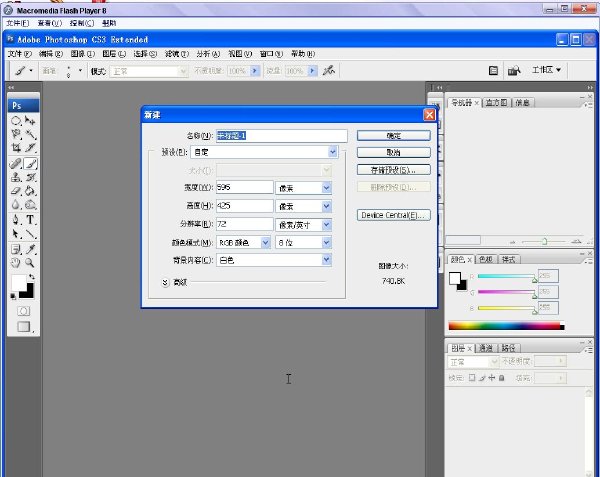Select the Path Selection tool
The width and height of the screenshot is (600, 477).
(x=16, y=234)
